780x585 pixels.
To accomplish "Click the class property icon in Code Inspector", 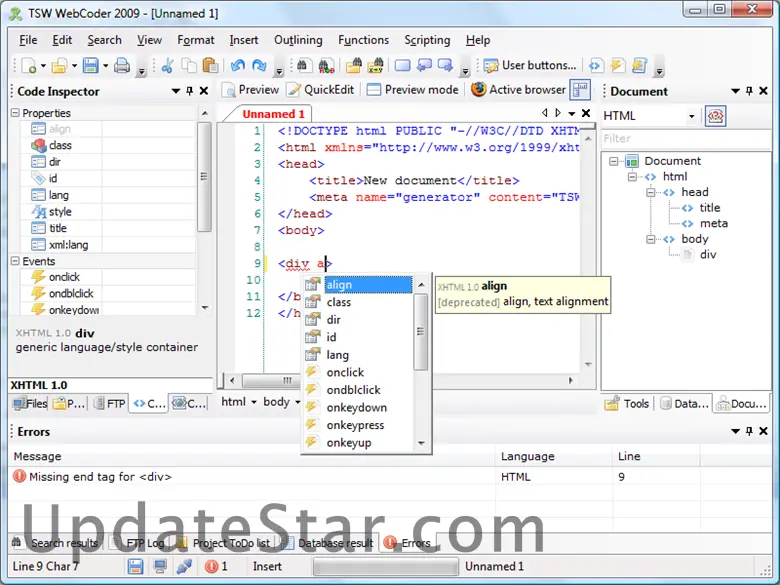I will [x=38, y=145].
